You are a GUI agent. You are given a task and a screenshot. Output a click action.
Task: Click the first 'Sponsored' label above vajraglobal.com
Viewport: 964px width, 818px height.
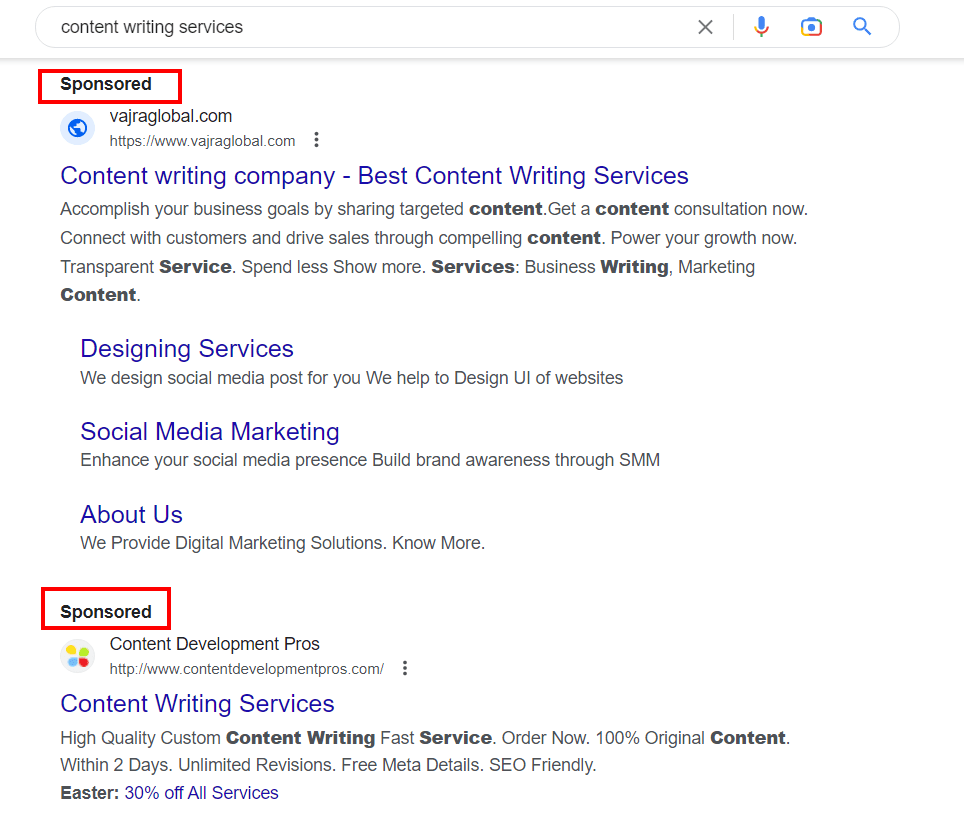106,84
